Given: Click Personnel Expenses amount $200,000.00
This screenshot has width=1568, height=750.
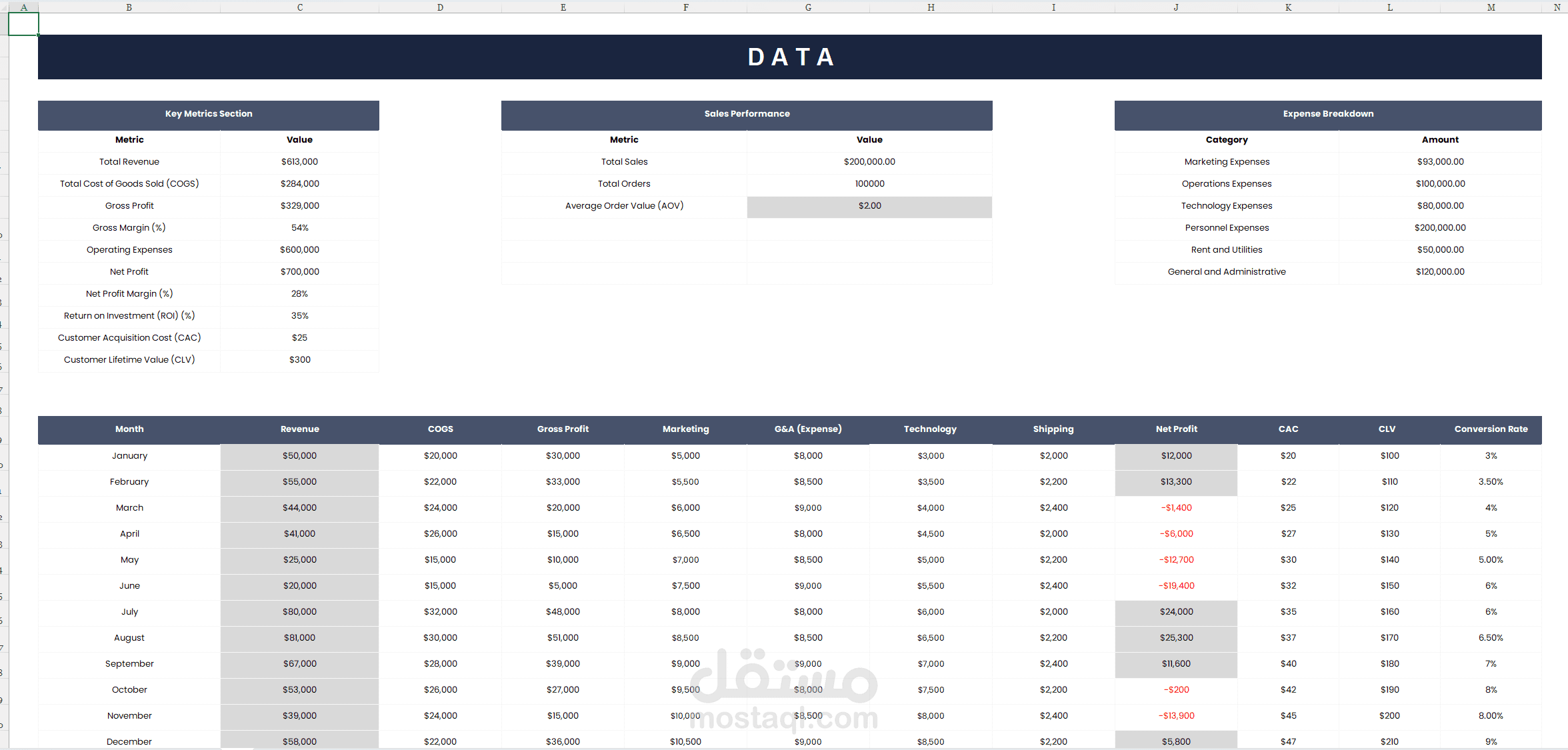Looking at the screenshot, I should tap(1440, 228).
